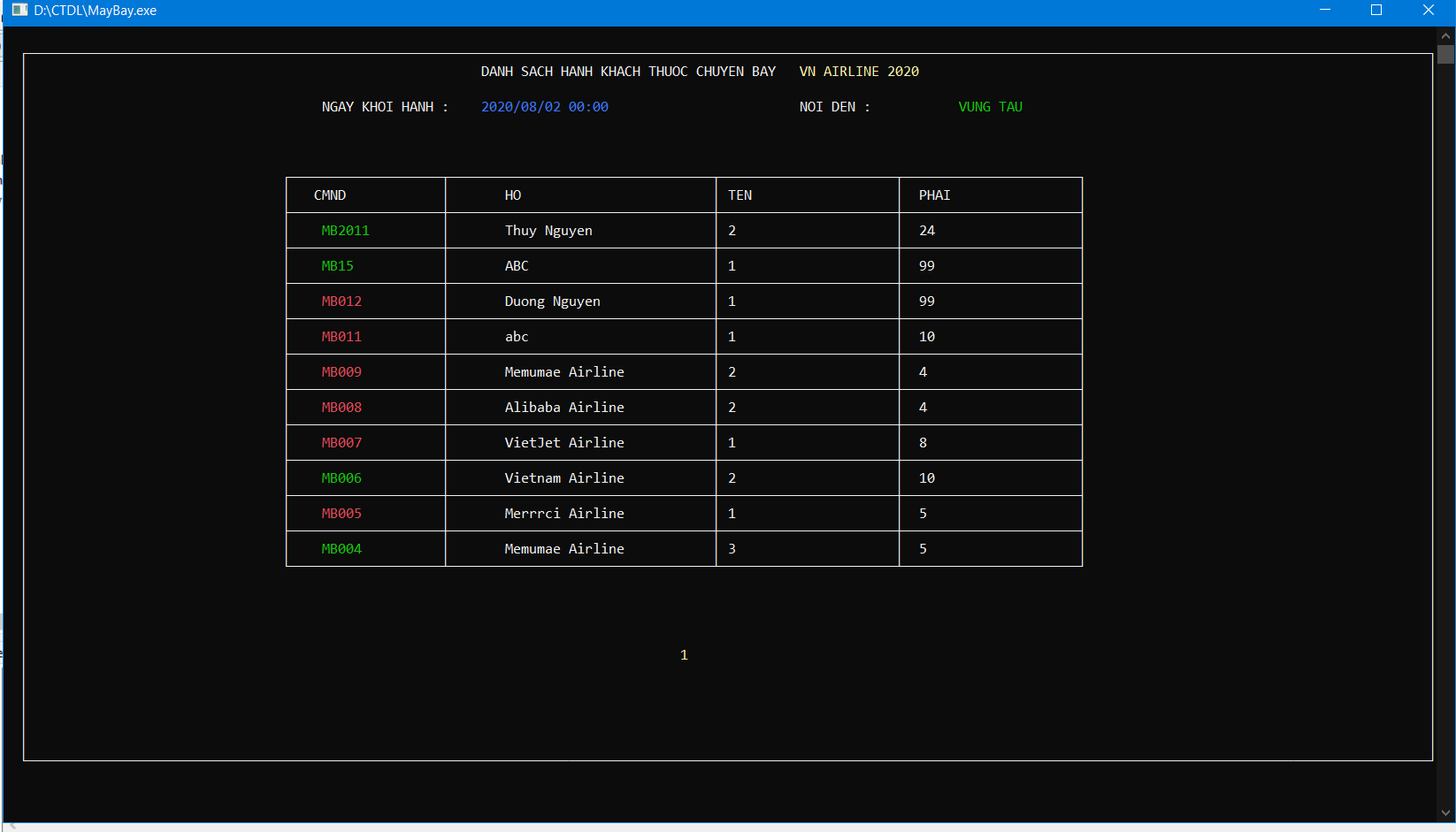Select the MB2011 passenger code cell

[x=346, y=230]
